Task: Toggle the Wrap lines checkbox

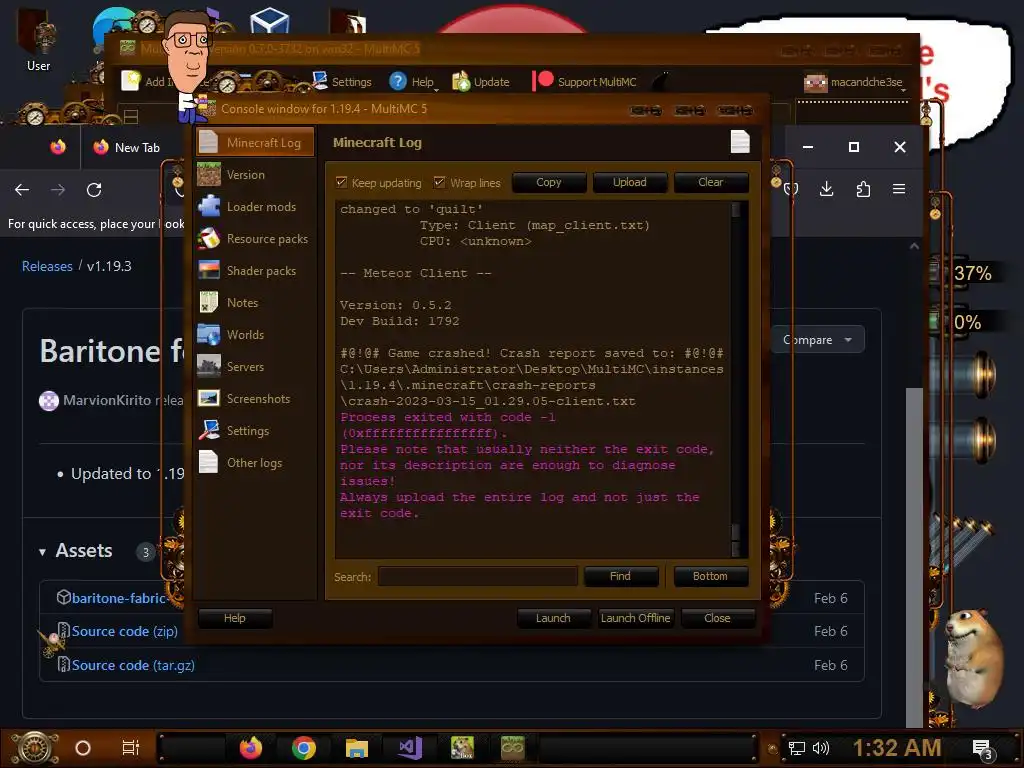Action: (x=440, y=182)
